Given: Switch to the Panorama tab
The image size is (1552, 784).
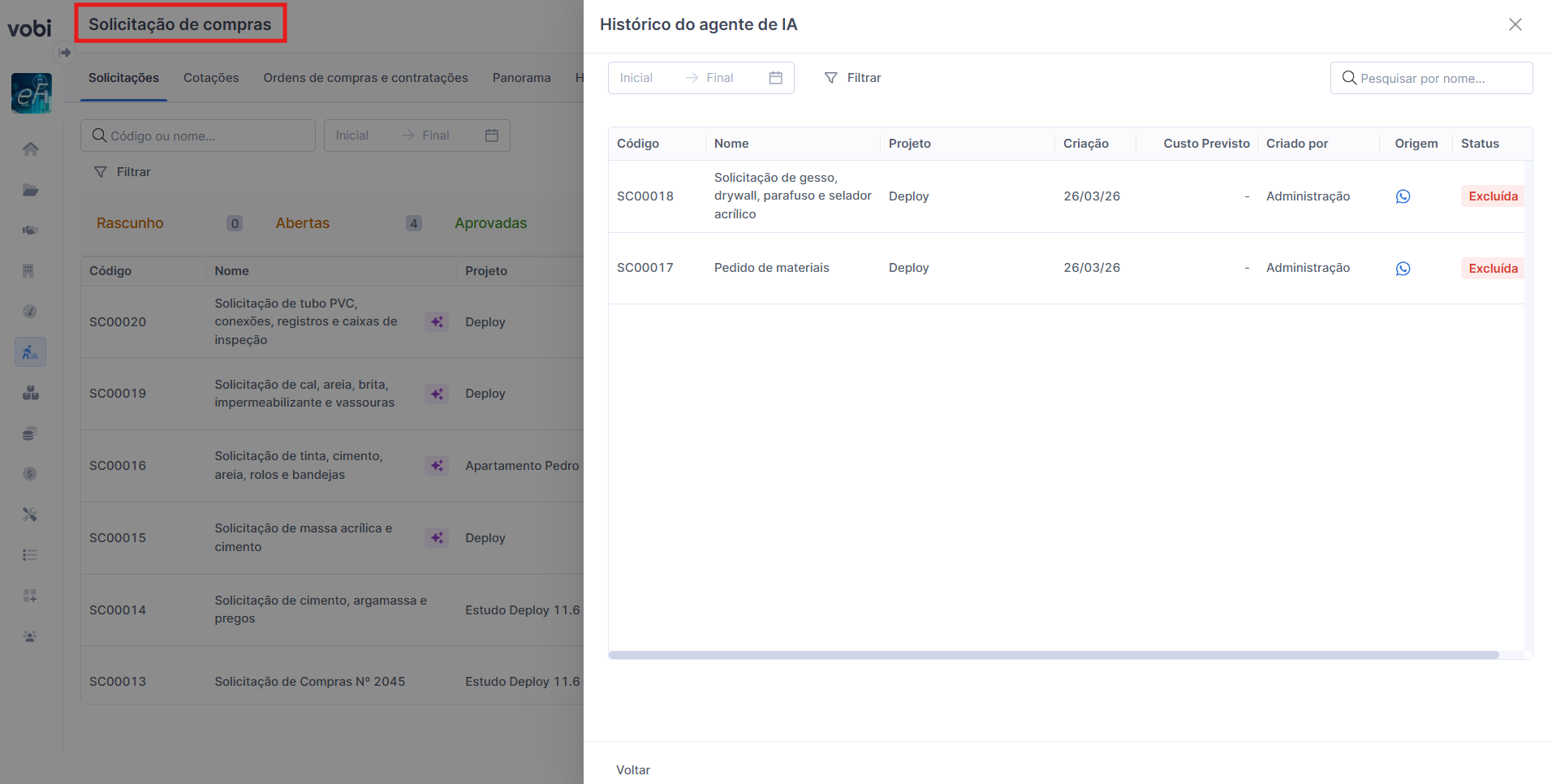Looking at the screenshot, I should (521, 78).
